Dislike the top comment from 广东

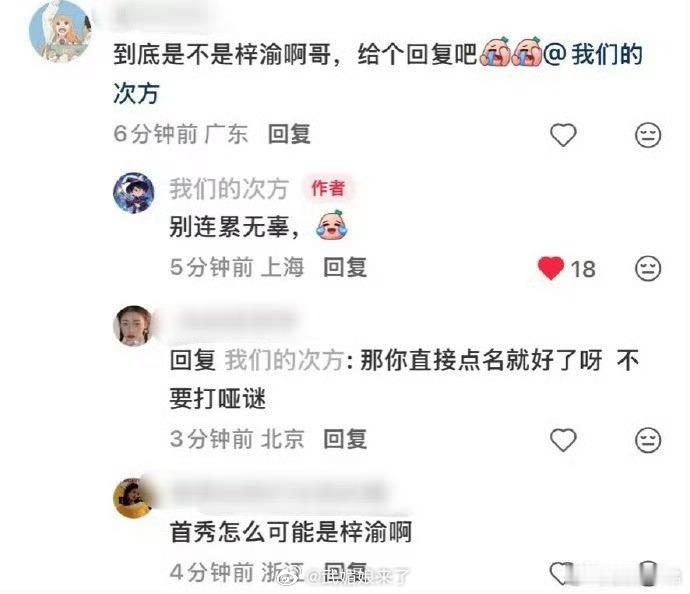click(x=648, y=135)
